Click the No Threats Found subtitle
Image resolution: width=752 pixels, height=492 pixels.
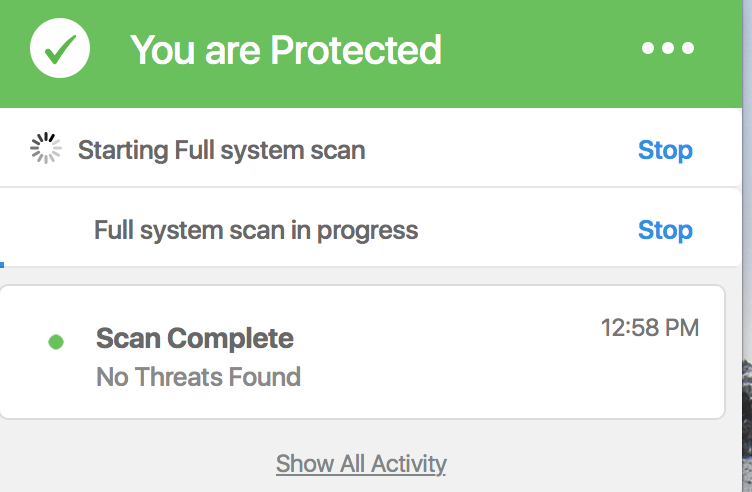(x=199, y=377)
